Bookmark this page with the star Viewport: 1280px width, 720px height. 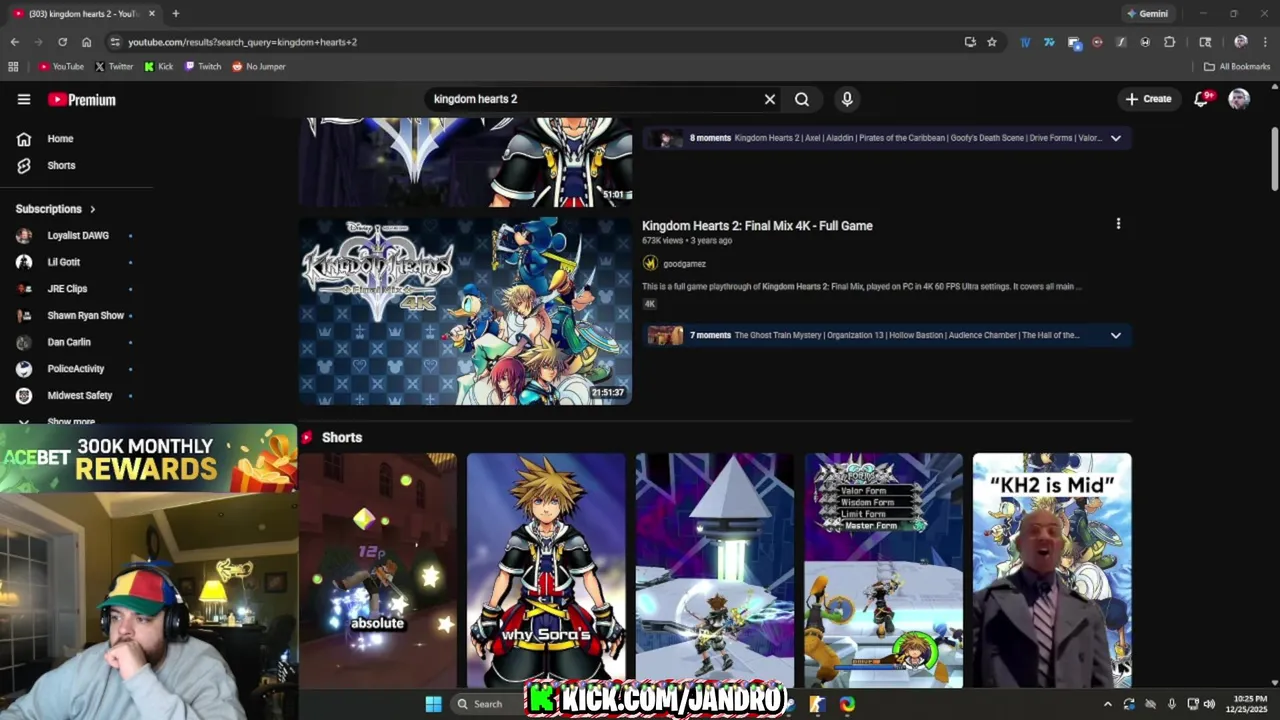tap(992, 42)
